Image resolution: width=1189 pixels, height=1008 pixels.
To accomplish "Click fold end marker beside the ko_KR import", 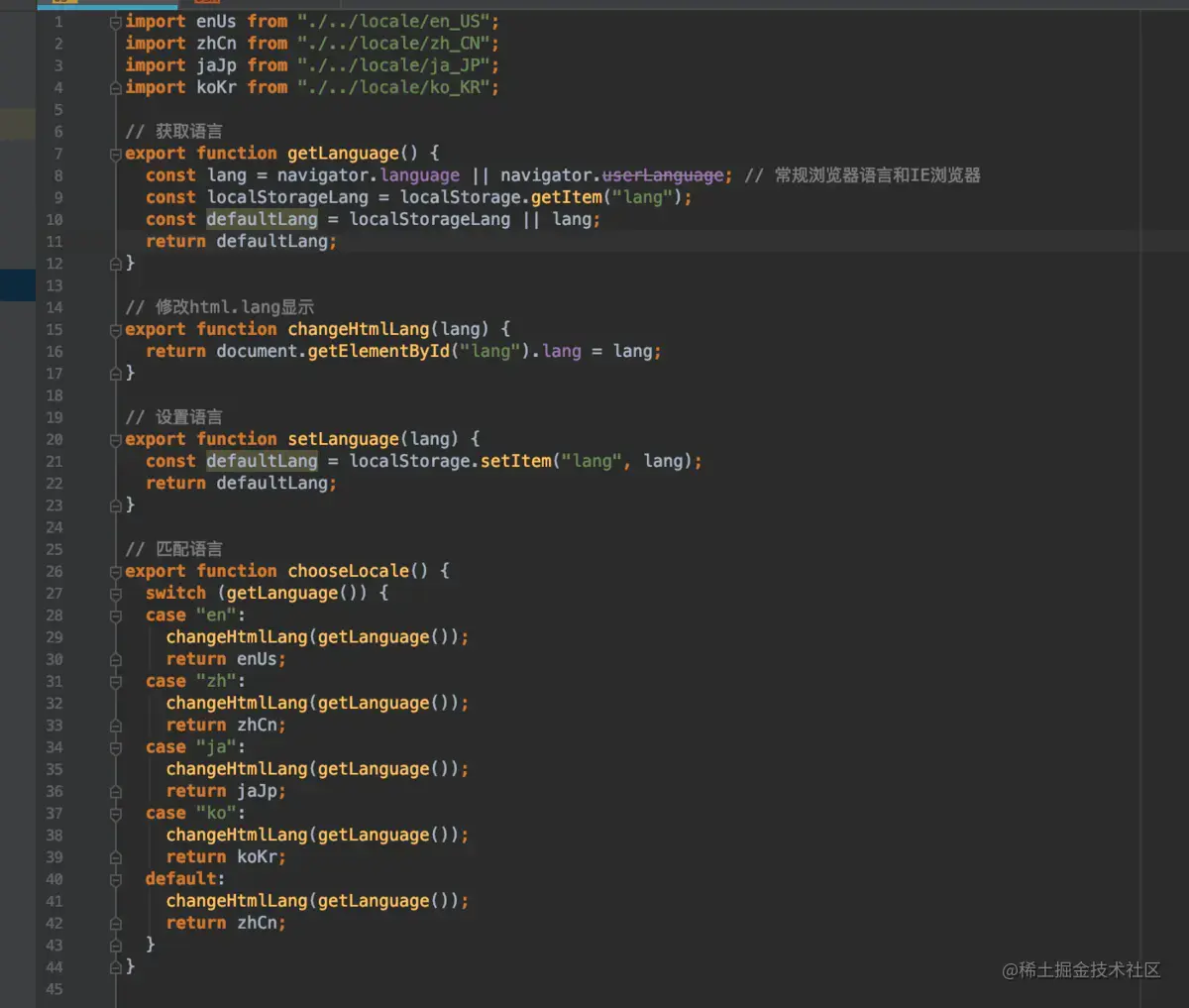I will coord(116,87).
